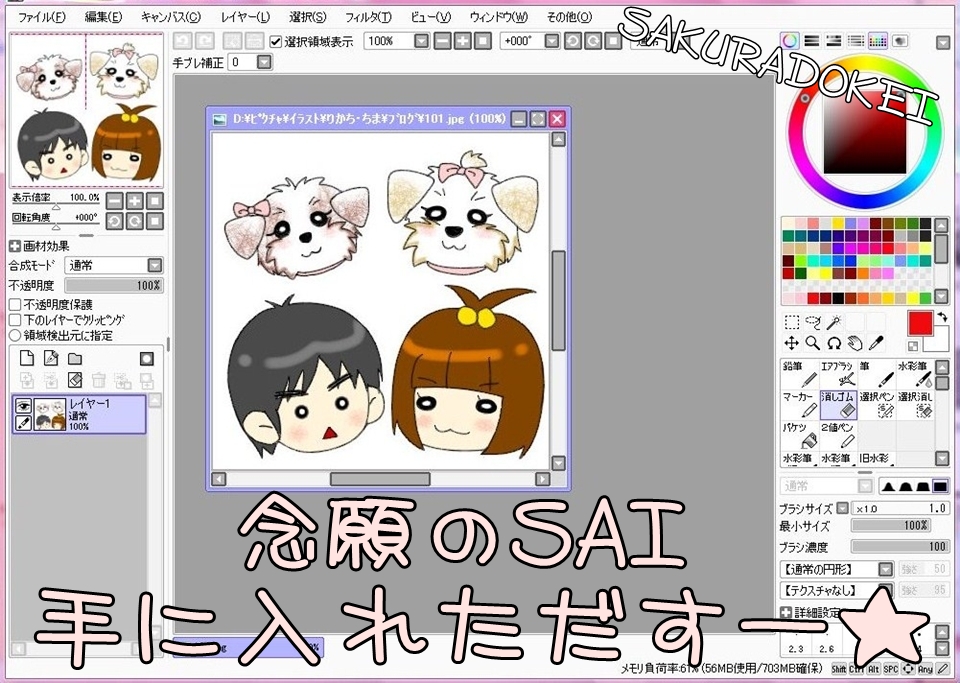Open the ファイル(F) menu
This screenshot has width=960, height=683.
point(42,17)
